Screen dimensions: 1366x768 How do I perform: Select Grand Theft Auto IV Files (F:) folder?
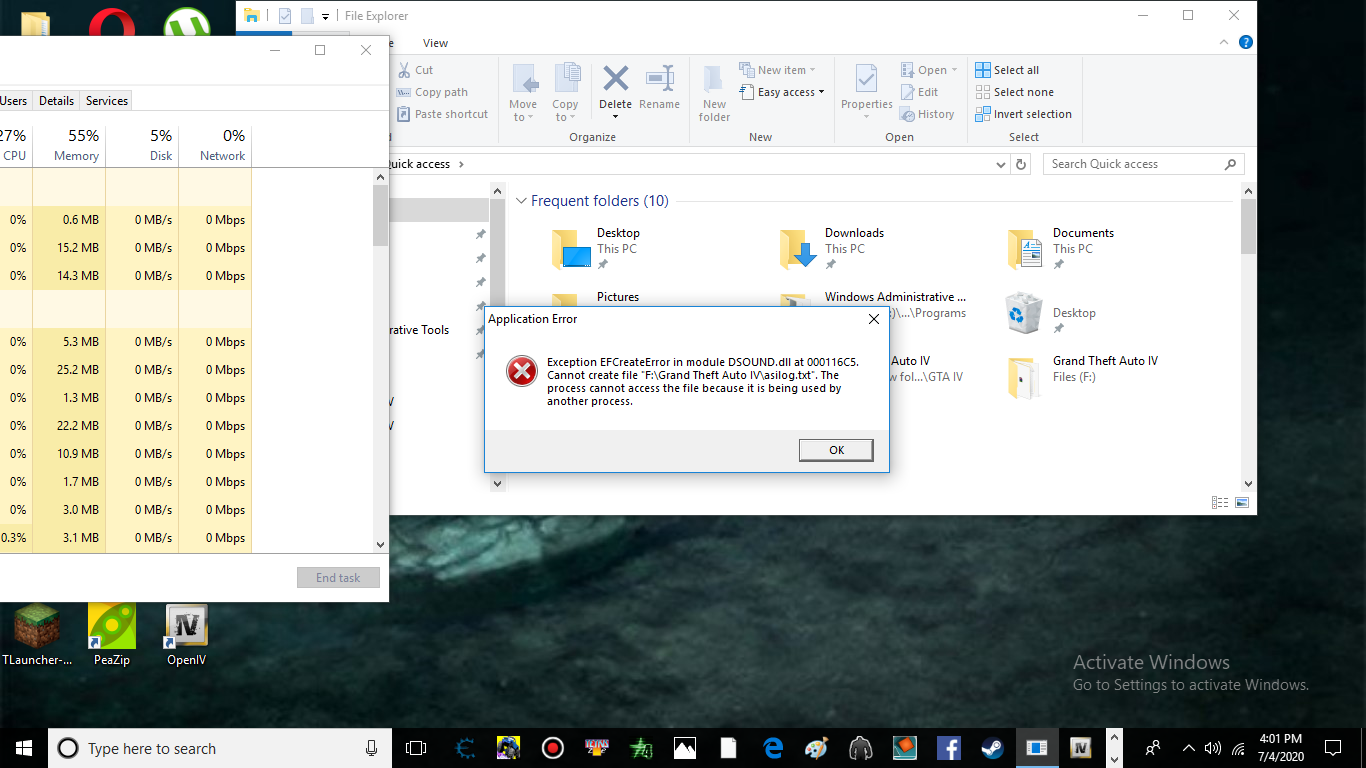click(x=1083, y=376)
